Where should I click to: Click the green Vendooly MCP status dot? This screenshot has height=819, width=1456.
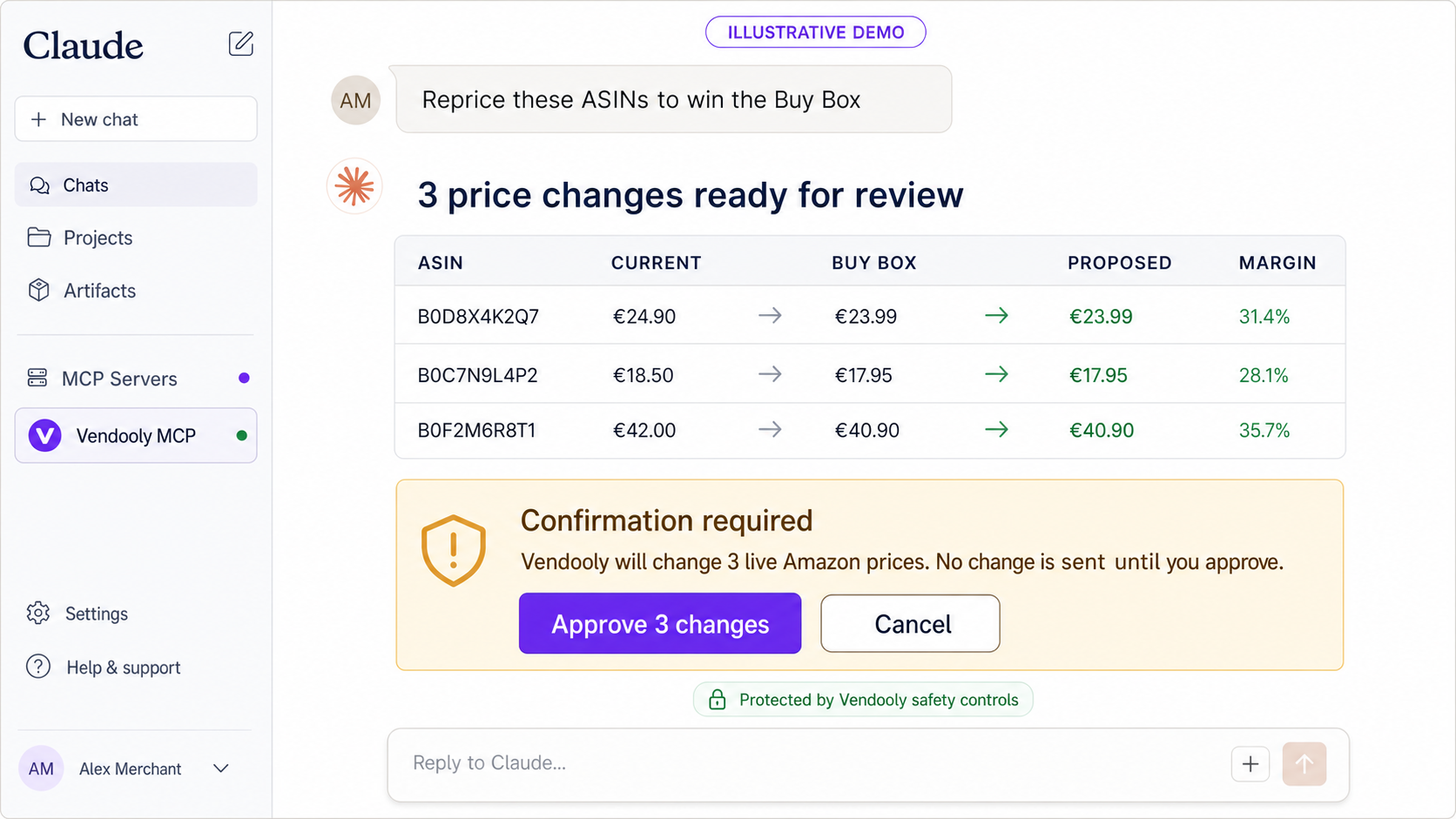[x=241, y=435]
